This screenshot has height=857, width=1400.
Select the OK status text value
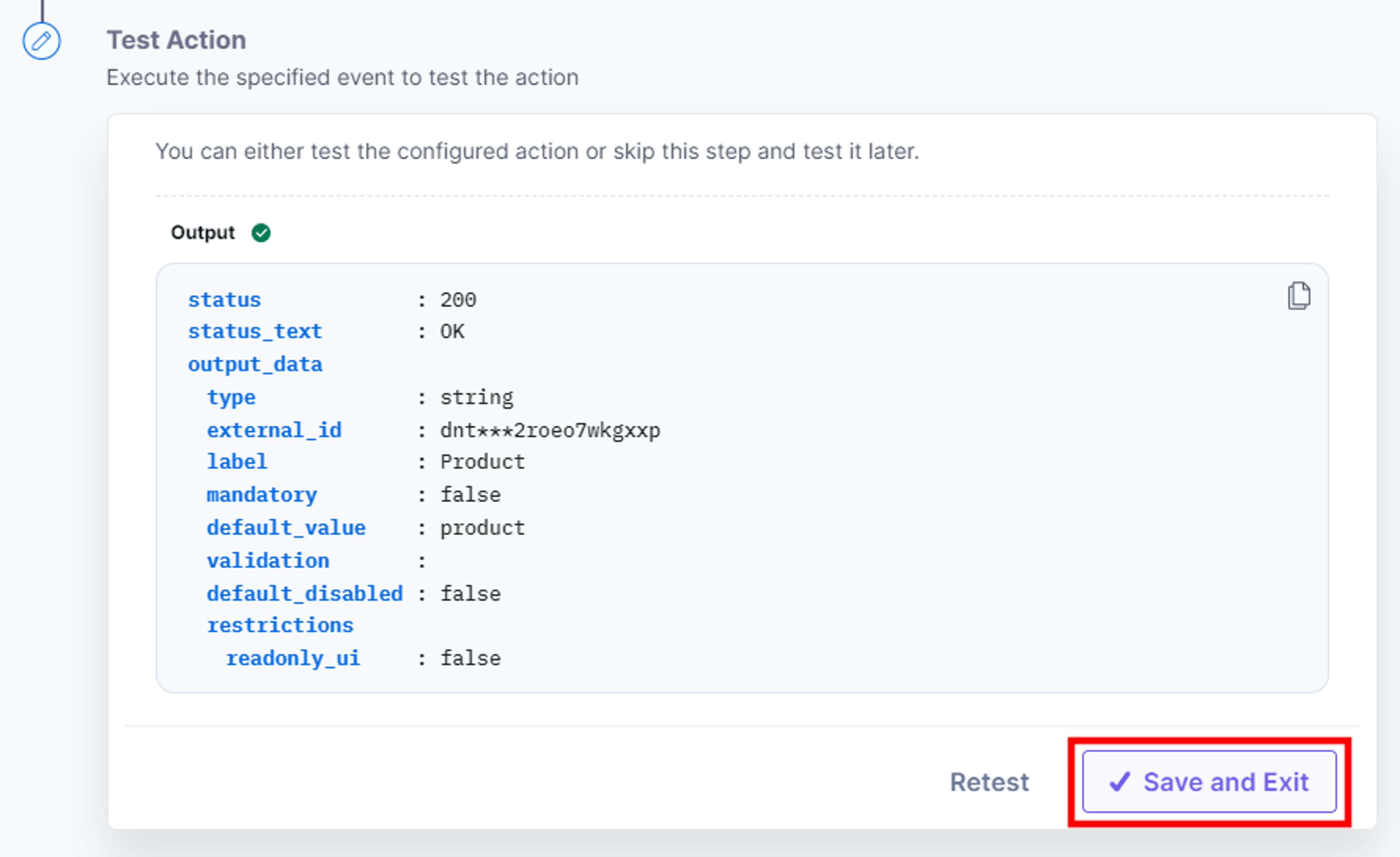pyautogui.click(x=452, y=331)
